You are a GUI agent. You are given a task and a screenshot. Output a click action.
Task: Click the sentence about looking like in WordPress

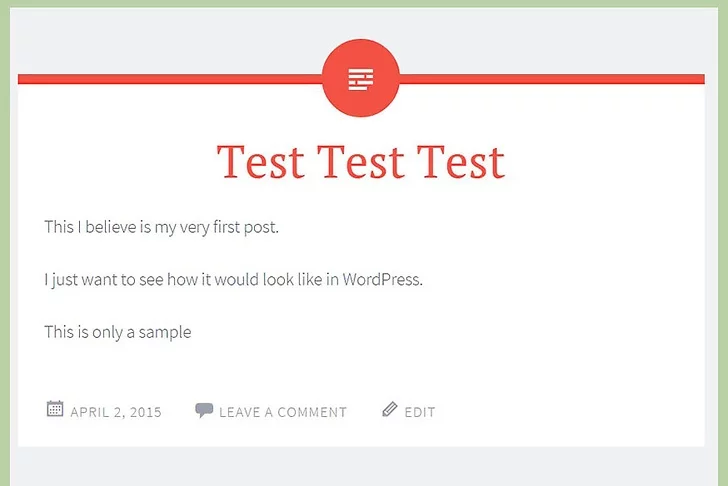click(x=234, y=280)
